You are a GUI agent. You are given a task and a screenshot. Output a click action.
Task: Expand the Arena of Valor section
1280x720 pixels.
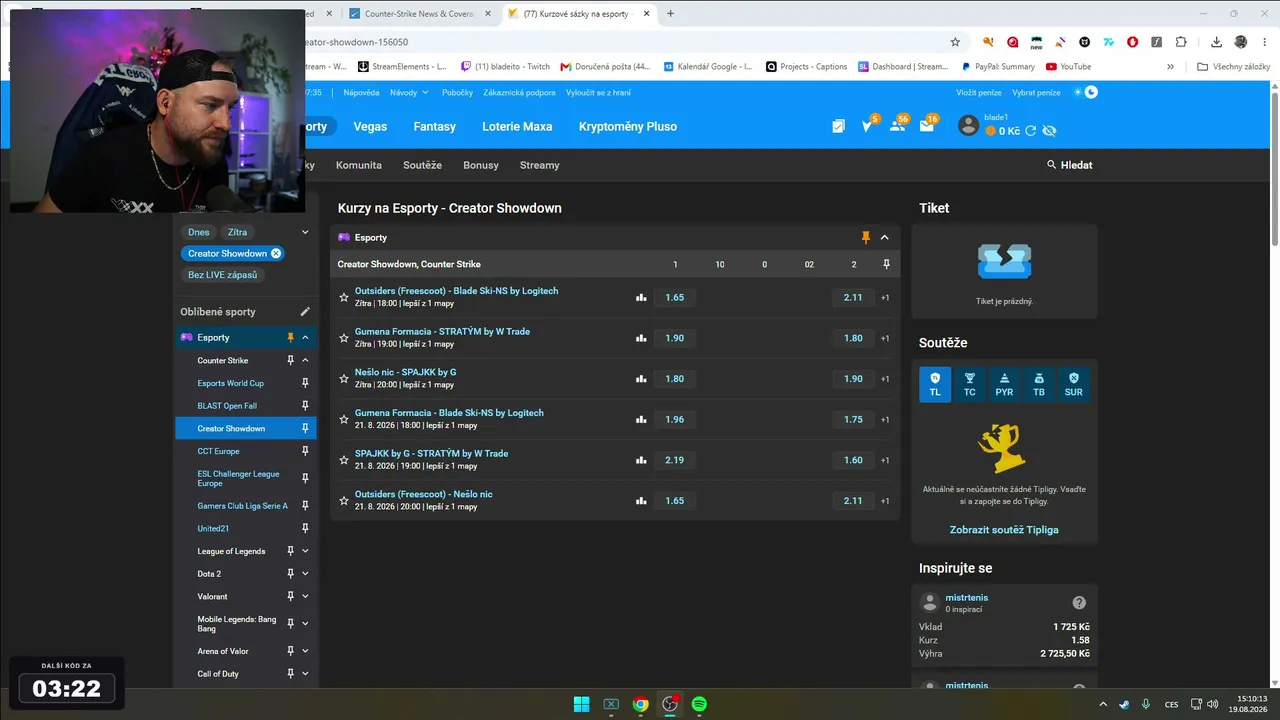coord(305,651)
